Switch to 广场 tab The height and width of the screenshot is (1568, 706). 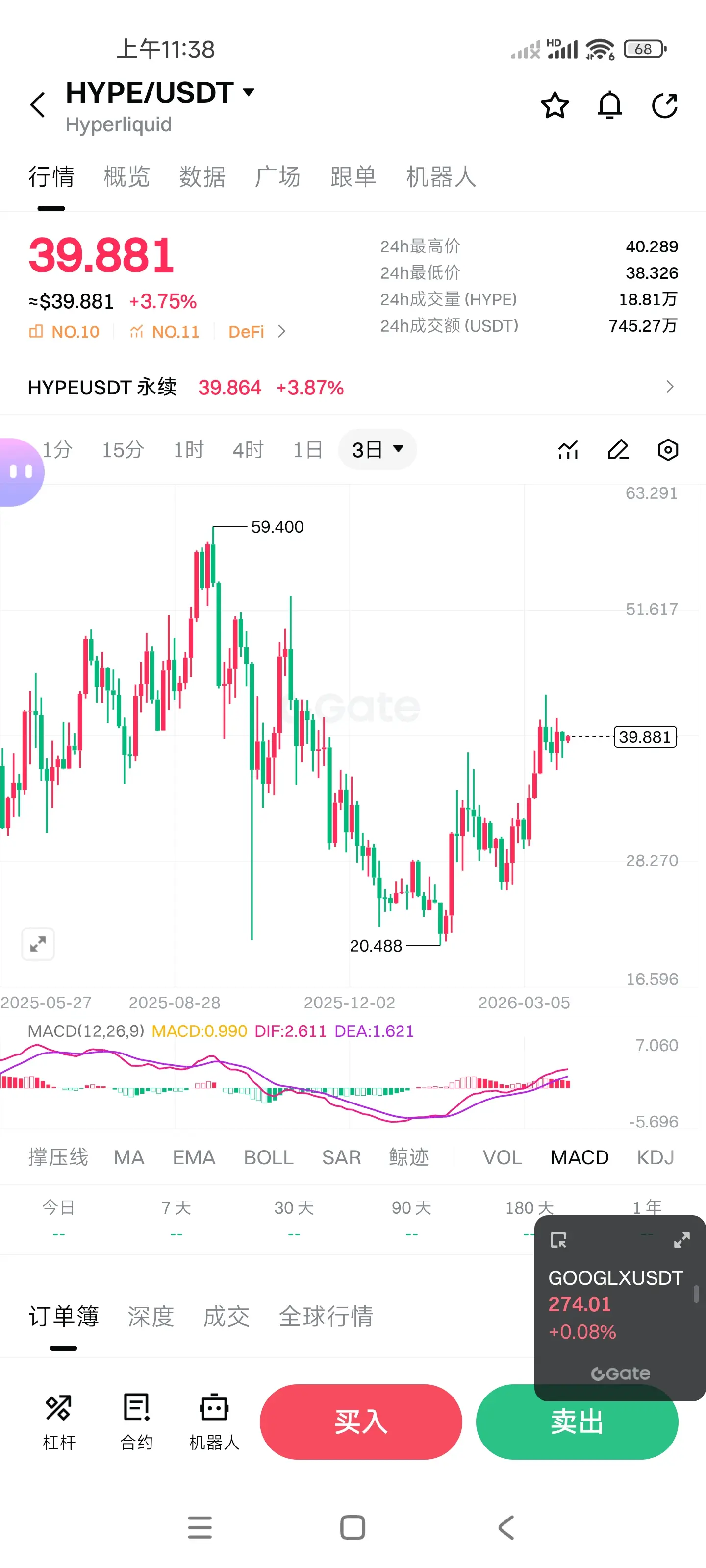tap(278, 176)
